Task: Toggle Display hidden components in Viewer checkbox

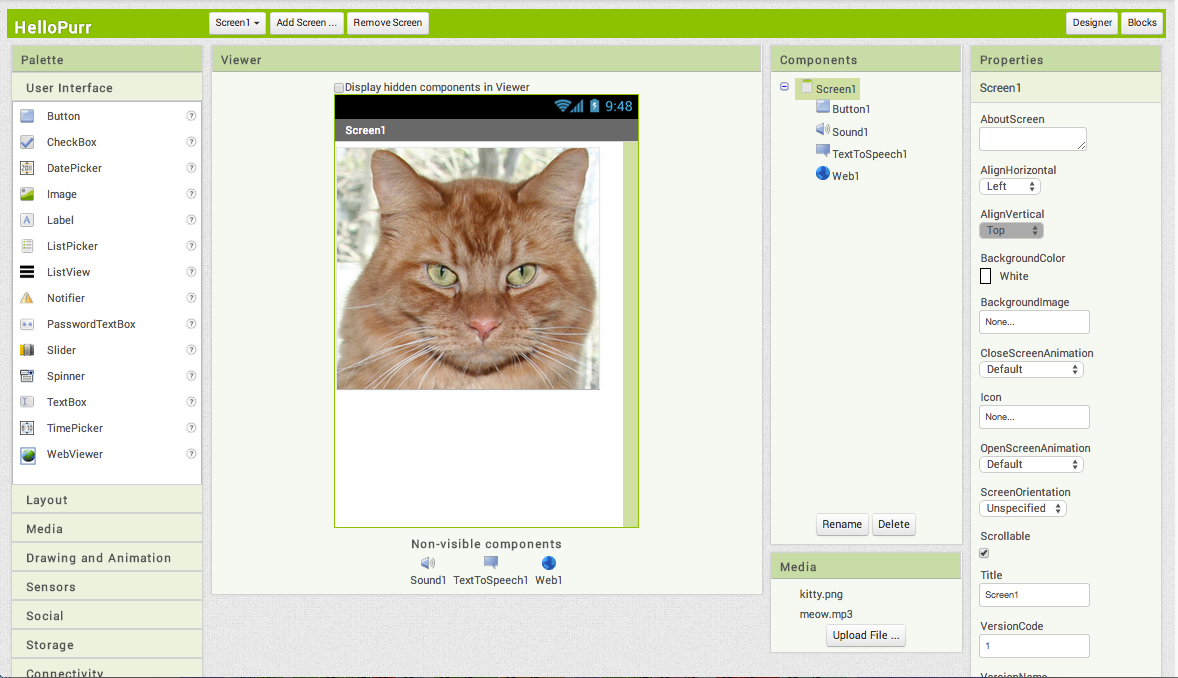Action: (x=339, y=88)
